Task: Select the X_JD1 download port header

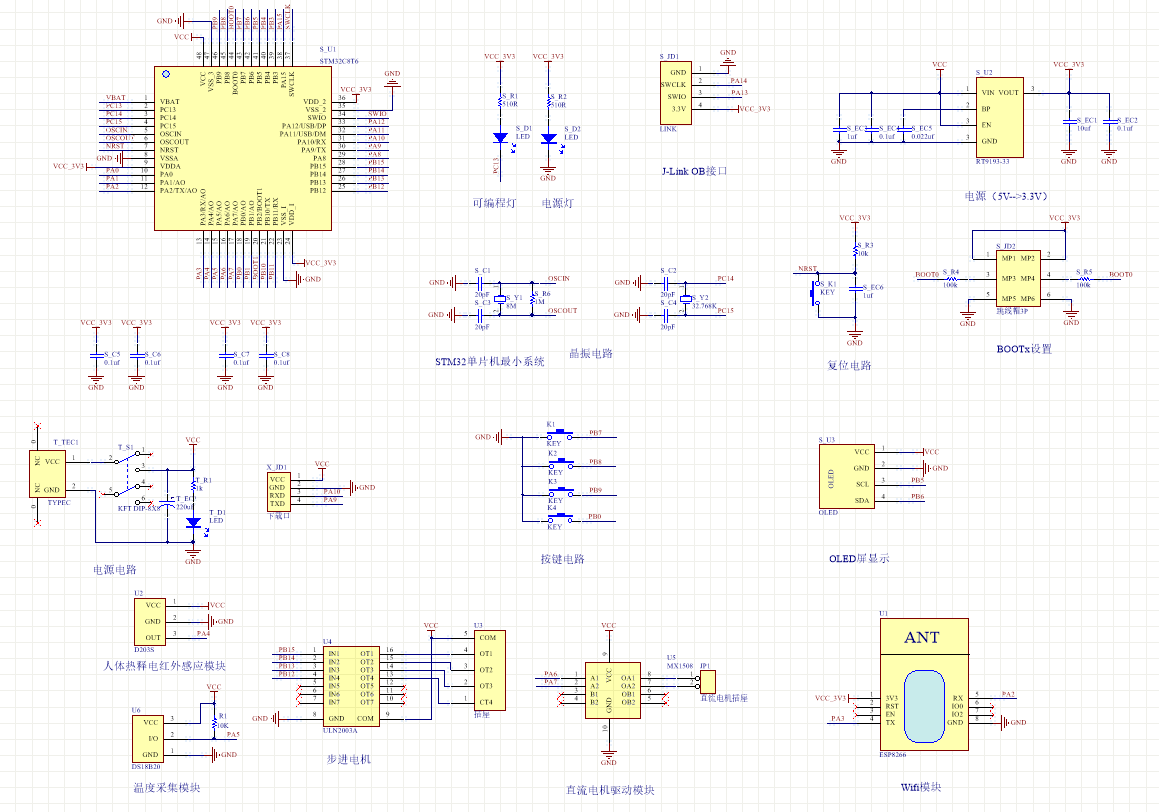Action: [x=277, y=490]
